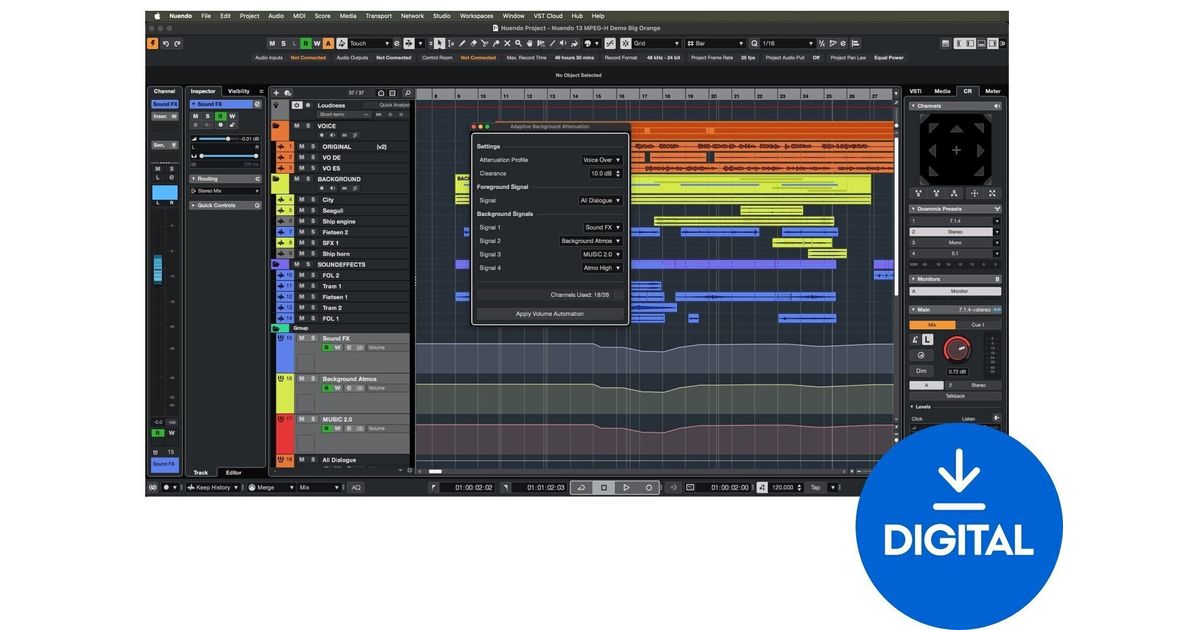Open the track list search magnifier
1200x630 pixels.
click(406, 93)
